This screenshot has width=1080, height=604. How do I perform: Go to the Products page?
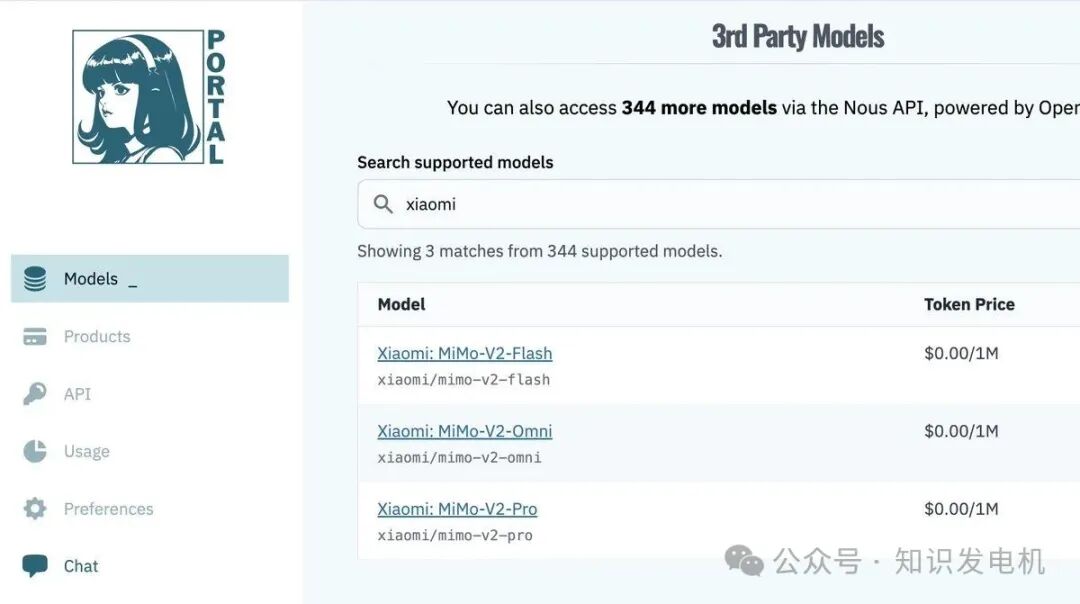point(97,337)
